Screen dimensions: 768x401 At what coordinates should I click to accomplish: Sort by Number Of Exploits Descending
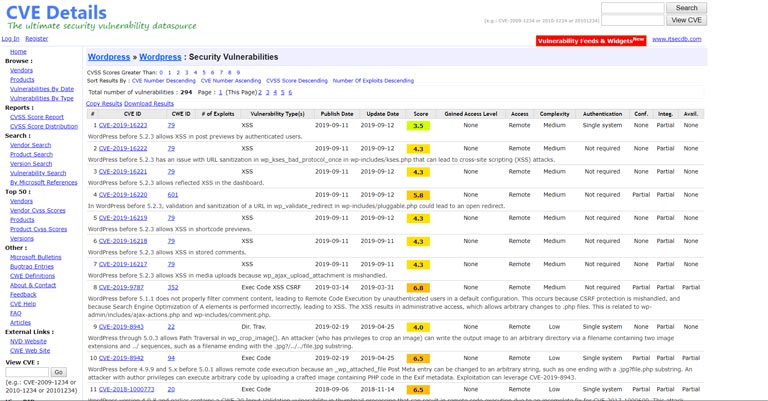pyautogui.click(x=373, y=81)
